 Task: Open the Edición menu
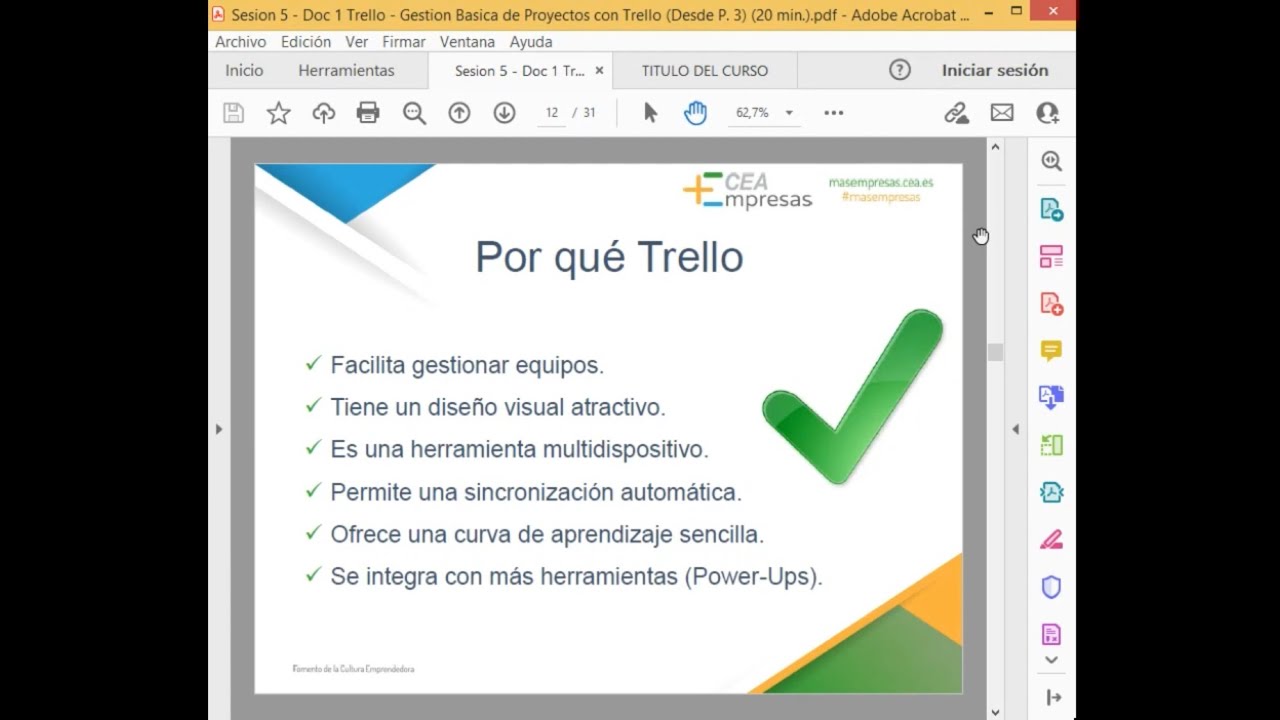[x=306, y=42]
